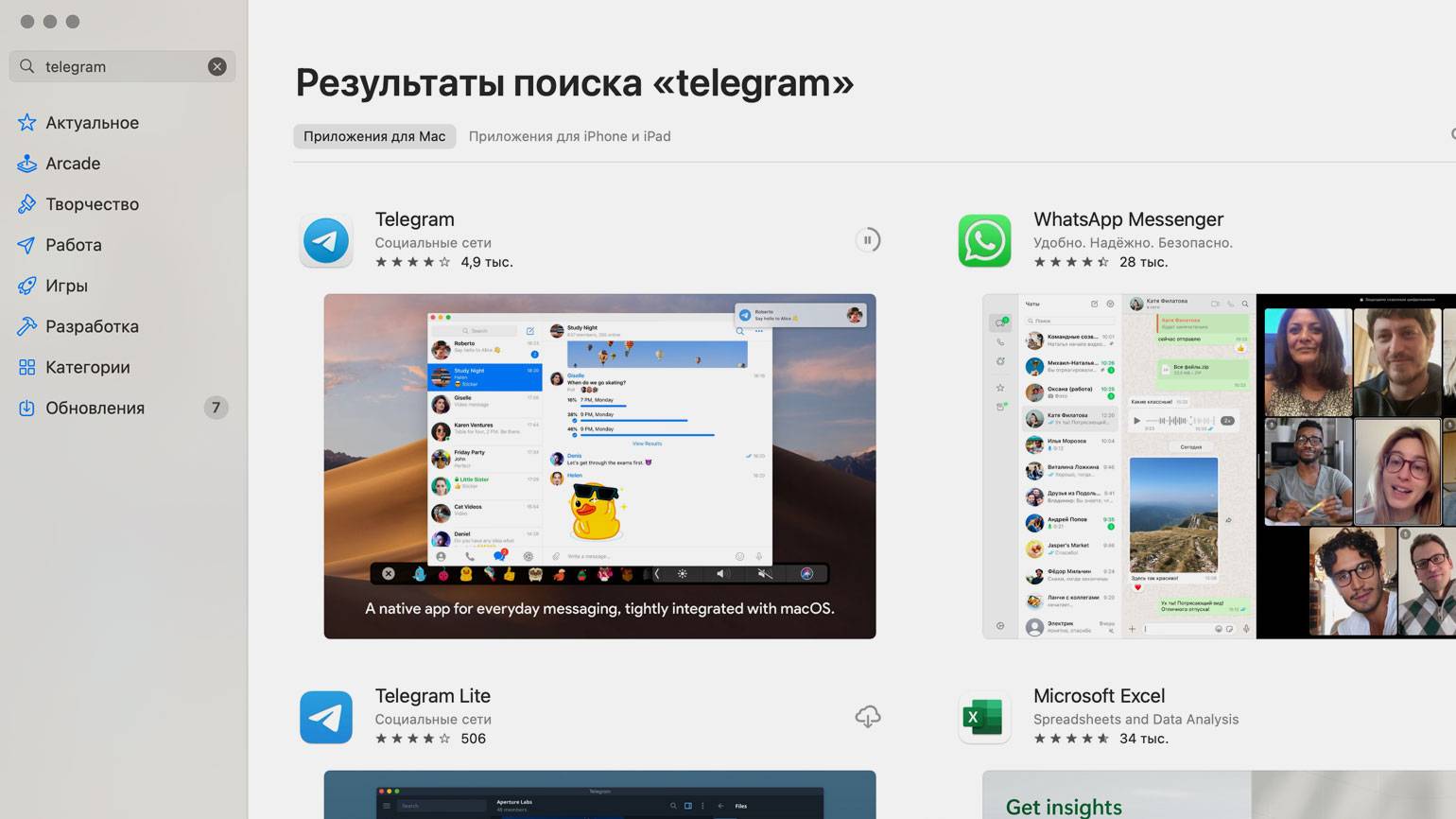Click Социальные сети under Telegram
The height and width of the screenshot is (819, 1456).
click(x=432, y=243)
